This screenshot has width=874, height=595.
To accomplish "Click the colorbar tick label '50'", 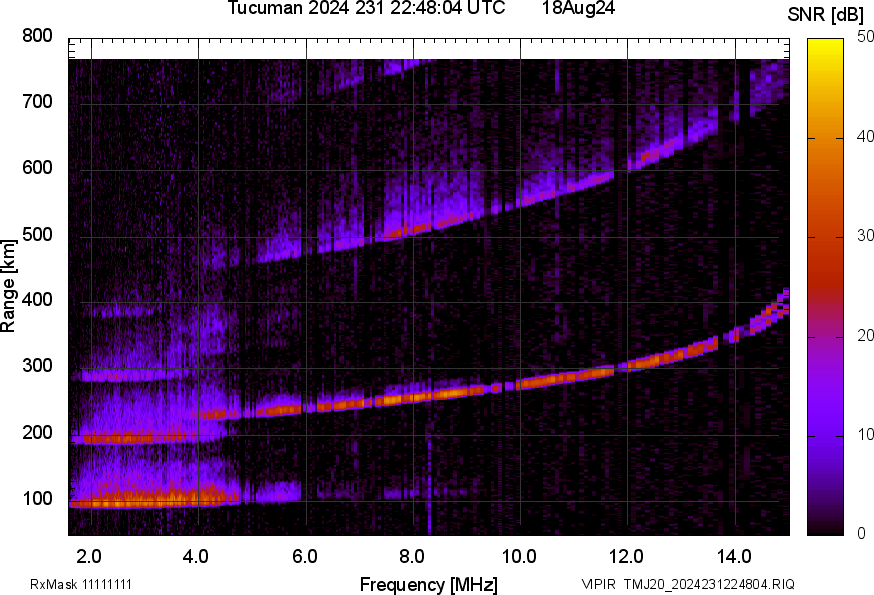I will (x=865, y=37).
